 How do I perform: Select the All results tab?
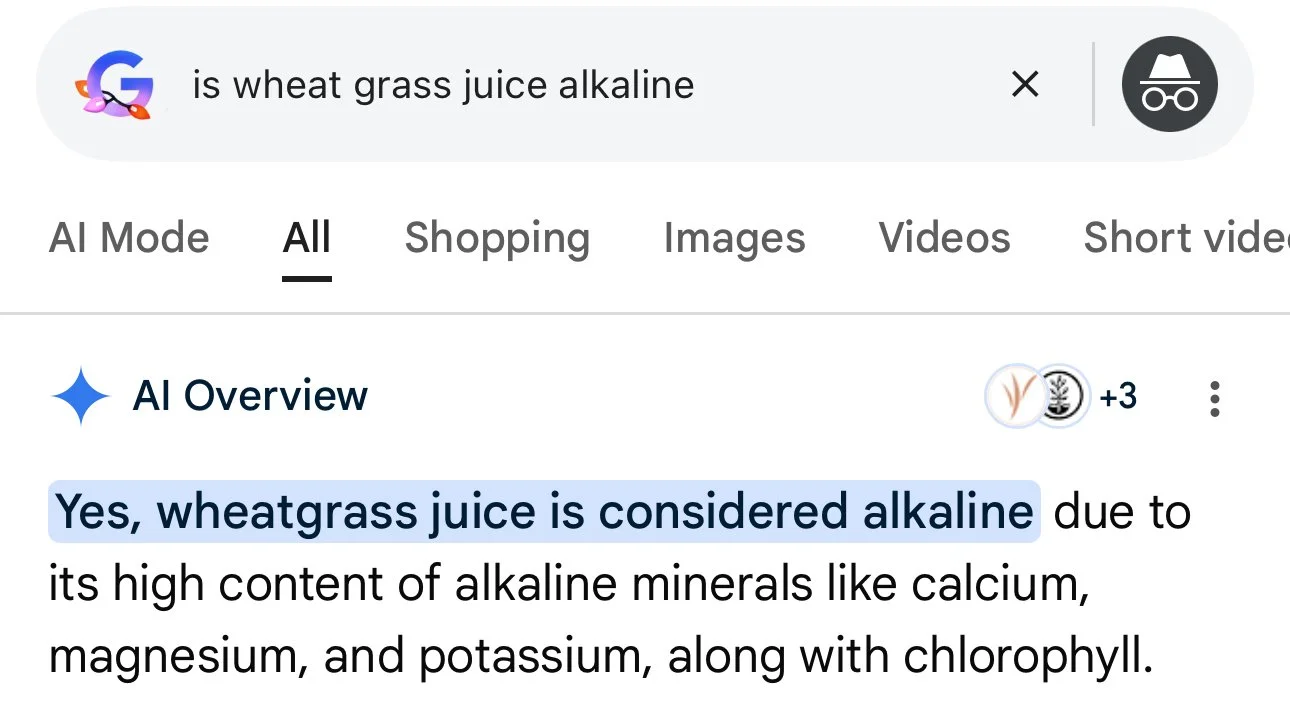307,238
